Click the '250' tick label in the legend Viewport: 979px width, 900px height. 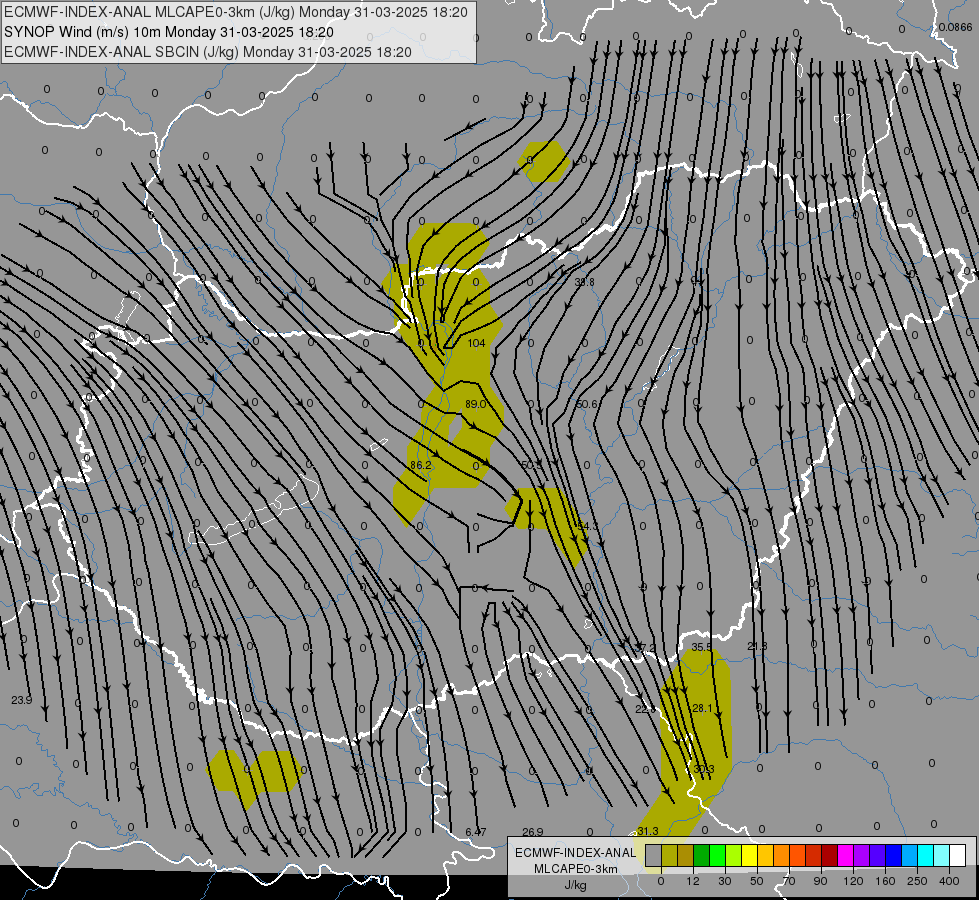tap(917, 881)
